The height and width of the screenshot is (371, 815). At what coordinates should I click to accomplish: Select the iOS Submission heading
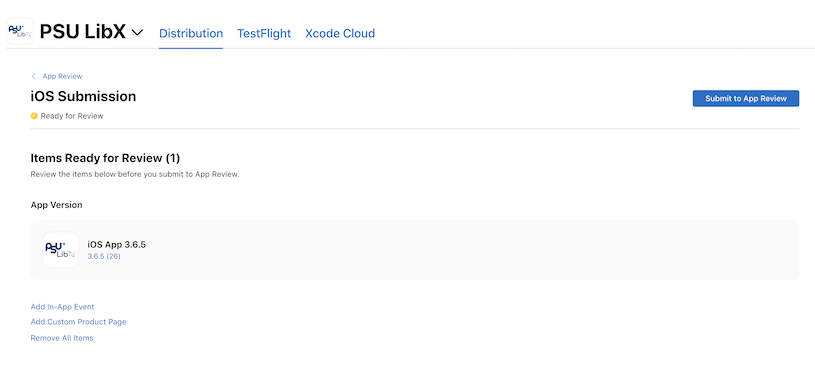tap(83, 96)
